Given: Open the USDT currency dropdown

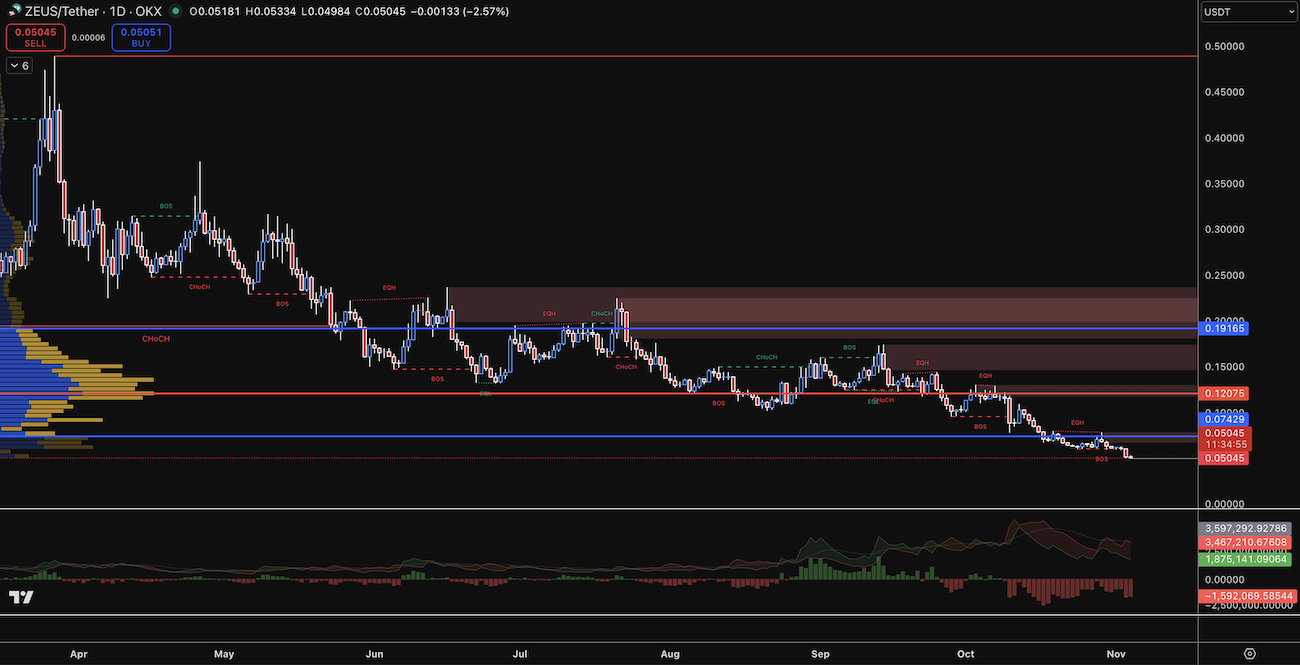Looking at the screenshot, I should pyautogui.click(x=1248, y=12).
